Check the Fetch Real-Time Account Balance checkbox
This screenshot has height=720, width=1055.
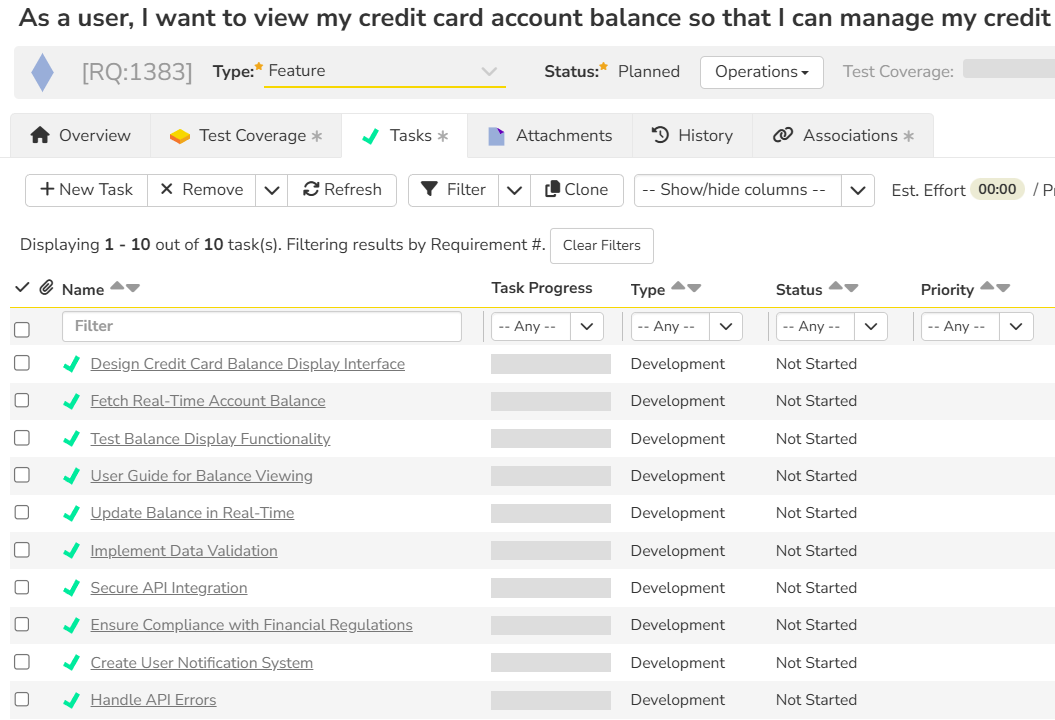[22, 401]
